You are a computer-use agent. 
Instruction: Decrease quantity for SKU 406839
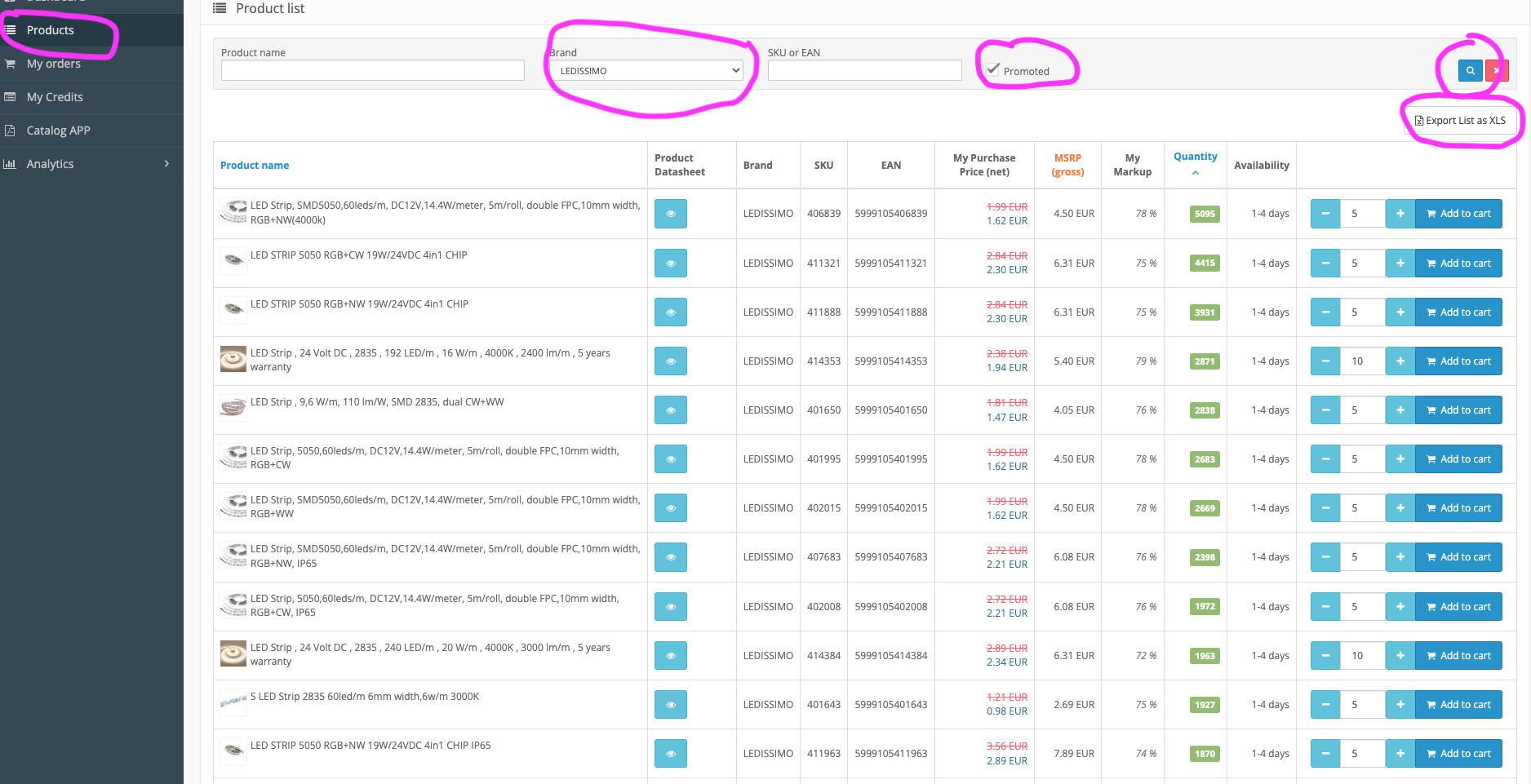1325,214
